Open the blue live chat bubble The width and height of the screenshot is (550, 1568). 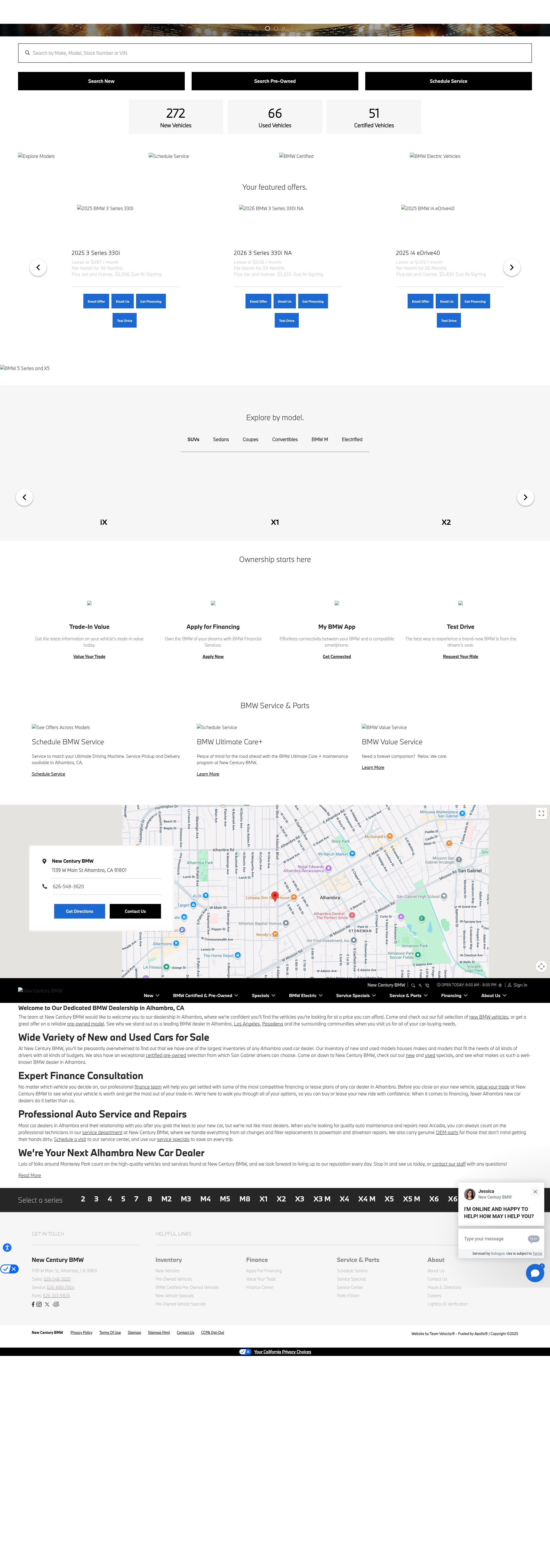(x=535, y=1273)
